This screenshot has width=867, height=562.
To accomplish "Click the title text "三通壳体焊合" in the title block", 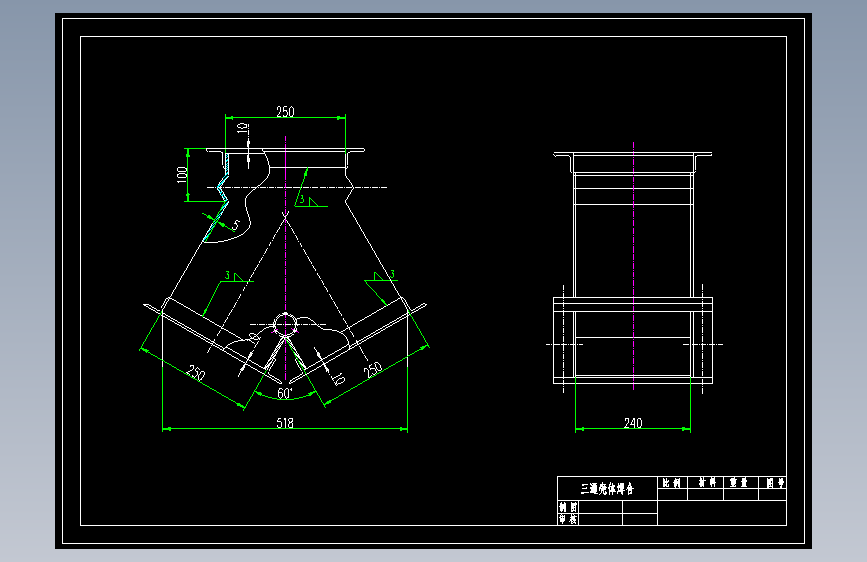I will coord(607,488).
